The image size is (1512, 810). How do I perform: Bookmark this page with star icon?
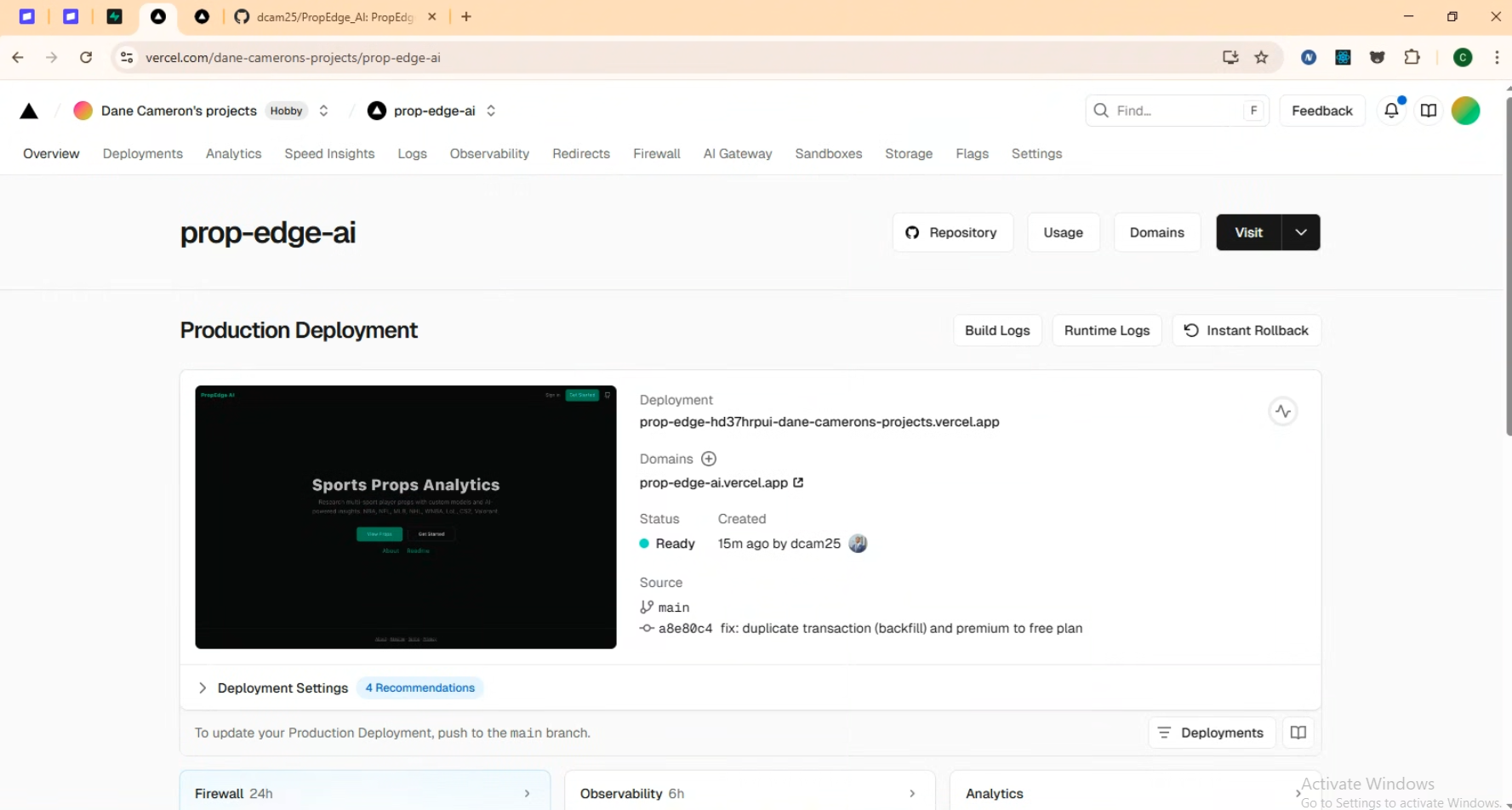pyautogui.click(x=1261, y=58)
